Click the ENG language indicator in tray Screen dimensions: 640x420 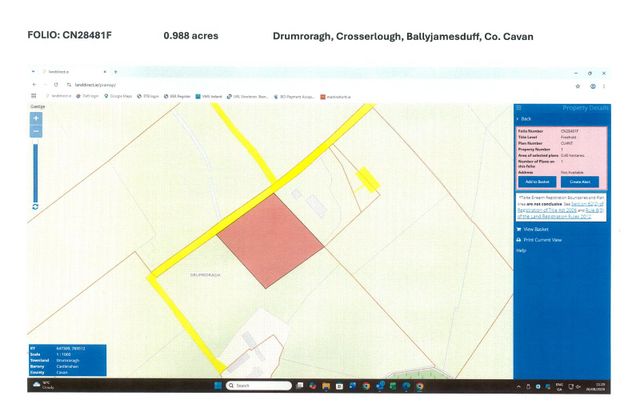click(560, 387)
